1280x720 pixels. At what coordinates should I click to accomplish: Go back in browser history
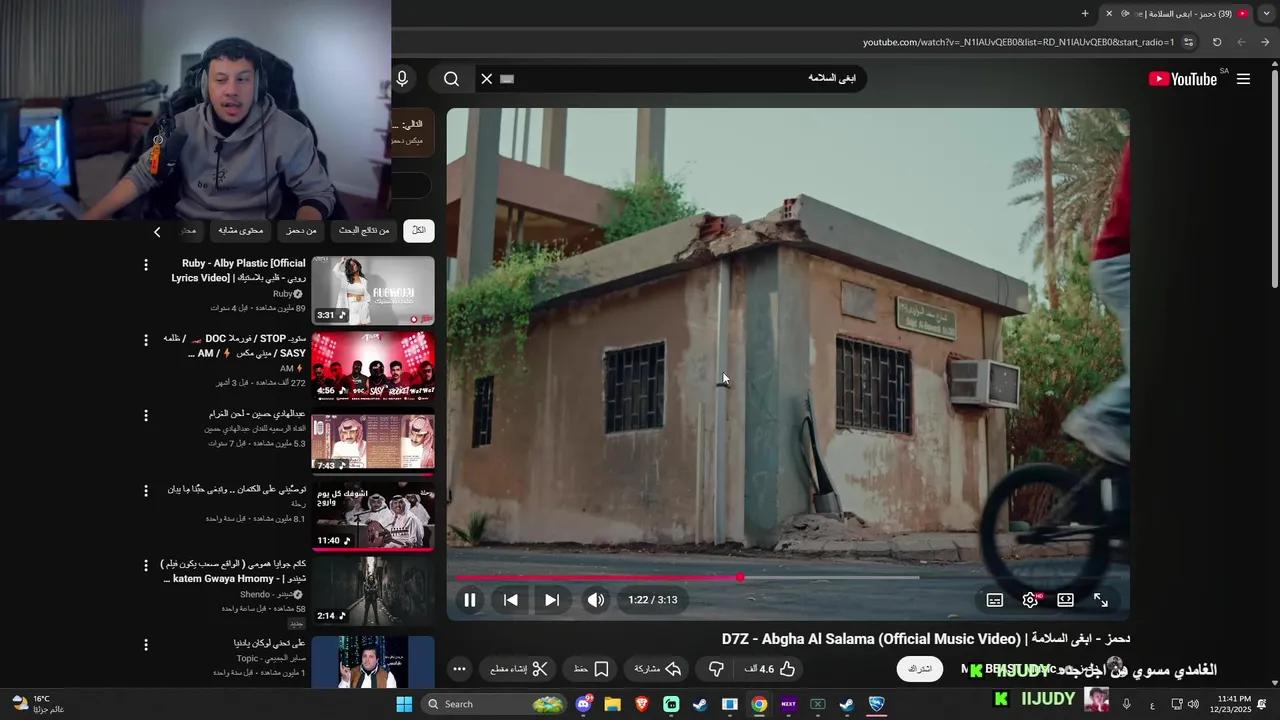click(x=1265, y=42)
